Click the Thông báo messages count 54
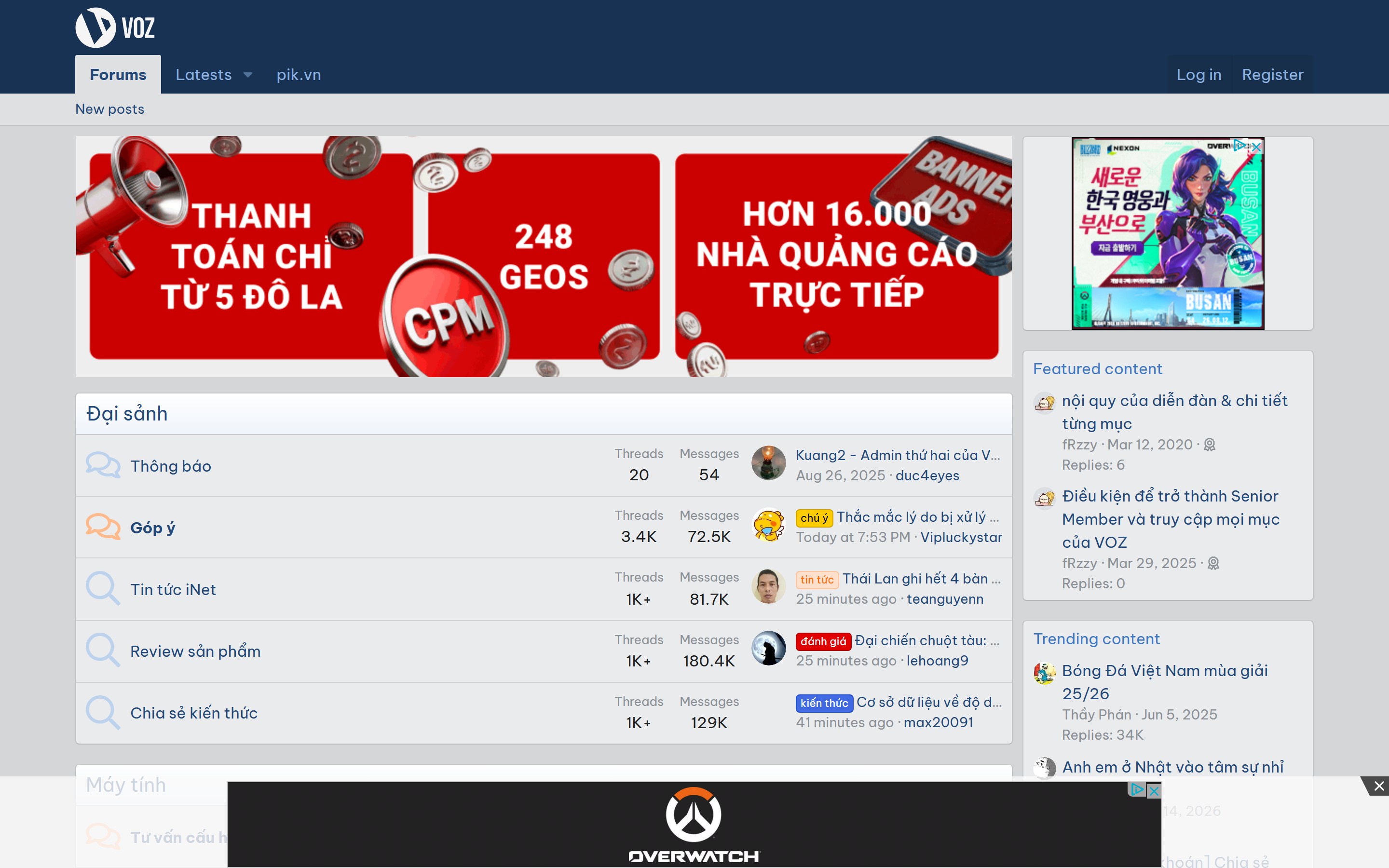This screenshot has height=868, width=1389. 709,475
